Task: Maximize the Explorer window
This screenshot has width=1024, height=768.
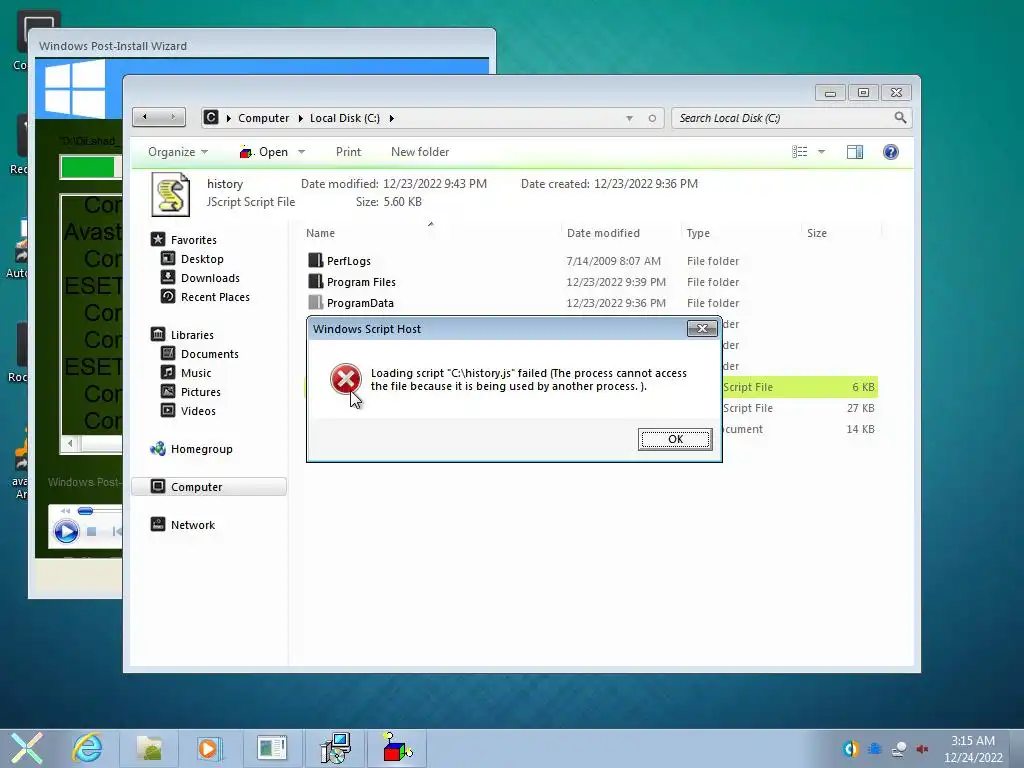Action: tap(863, 93)
